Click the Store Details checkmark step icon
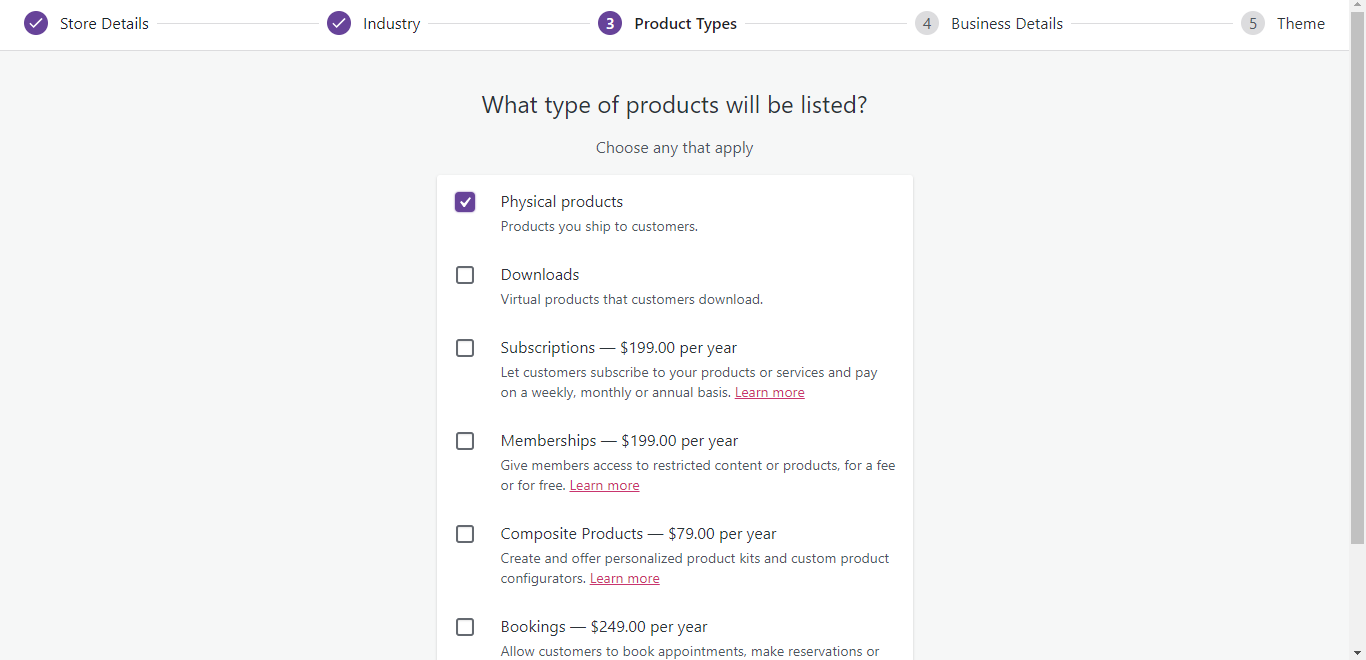The image size is (1366, 660). pos(36,23)
